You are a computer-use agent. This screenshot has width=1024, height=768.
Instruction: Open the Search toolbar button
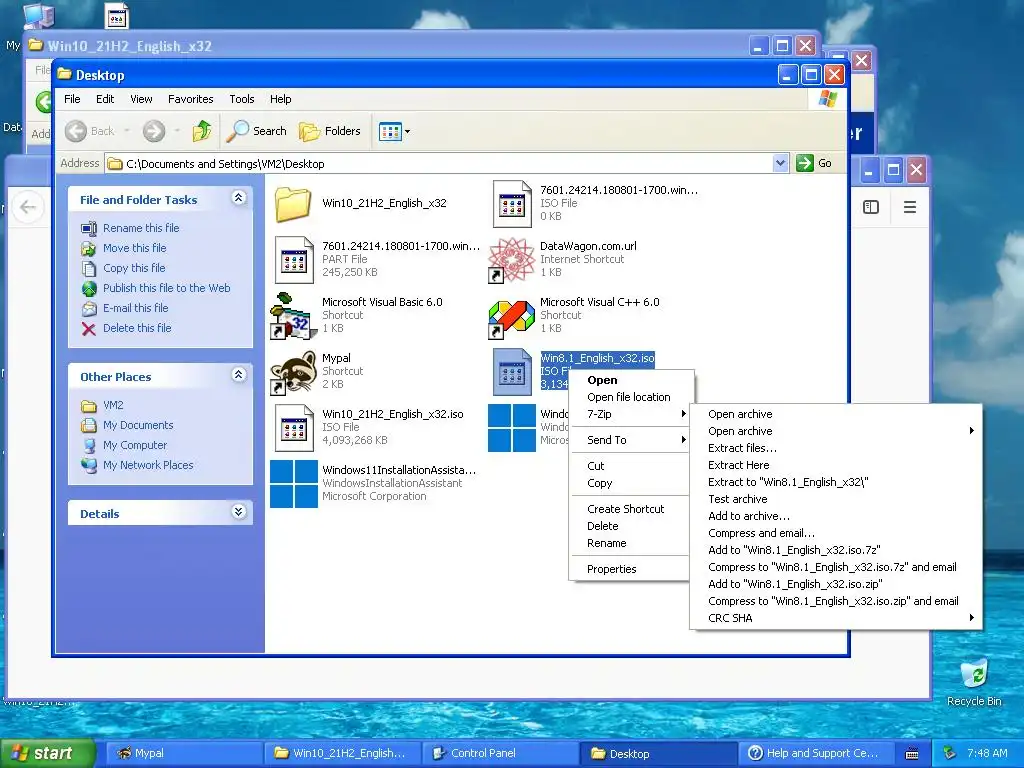pos(257,131)
